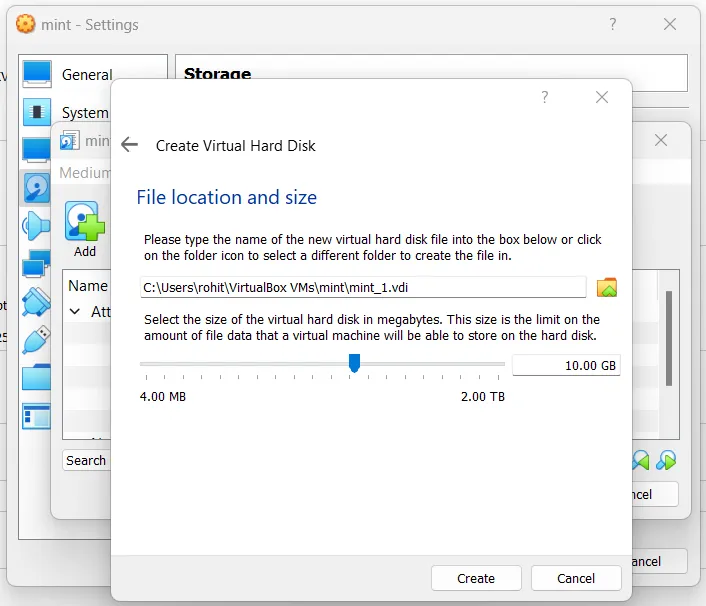
Task: Open Shared Folders icon in sidebar
Action: (x=36, y=377)
